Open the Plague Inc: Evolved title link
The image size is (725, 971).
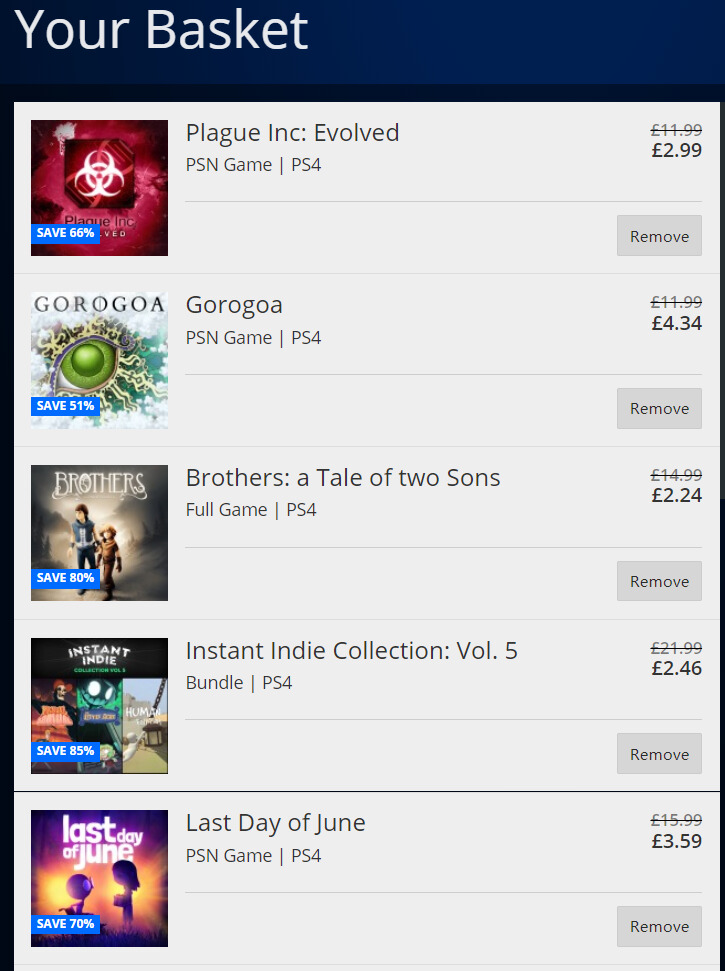(292, 133)
